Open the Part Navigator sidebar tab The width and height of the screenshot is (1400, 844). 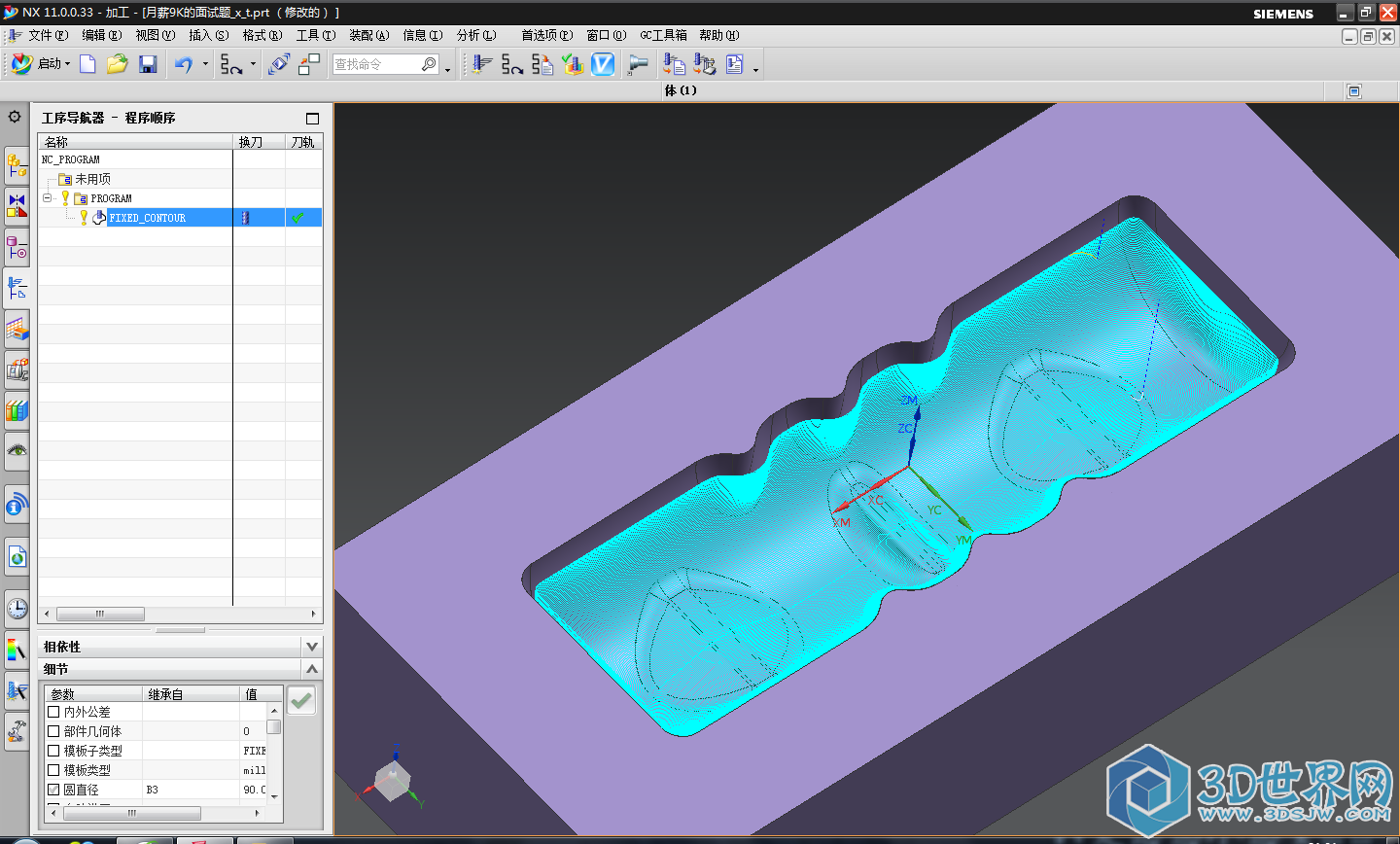(x=17, y=247)
